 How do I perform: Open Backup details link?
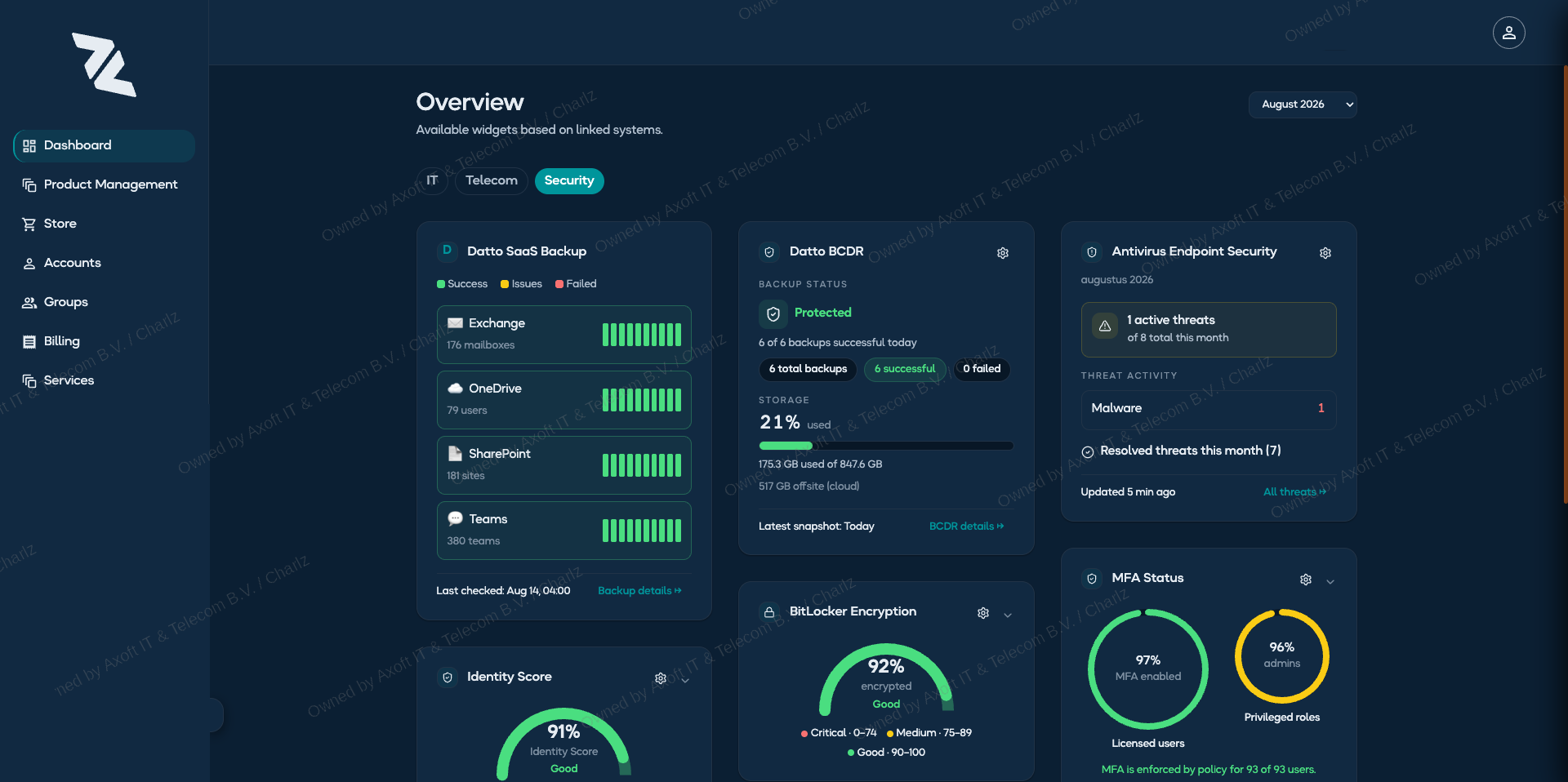click(x=639, y=591)
